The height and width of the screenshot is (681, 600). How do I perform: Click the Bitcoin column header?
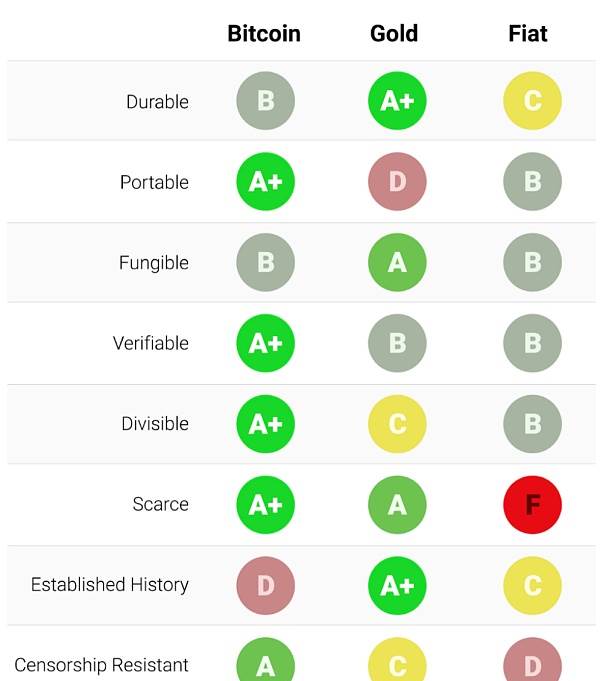coord(264,33)
